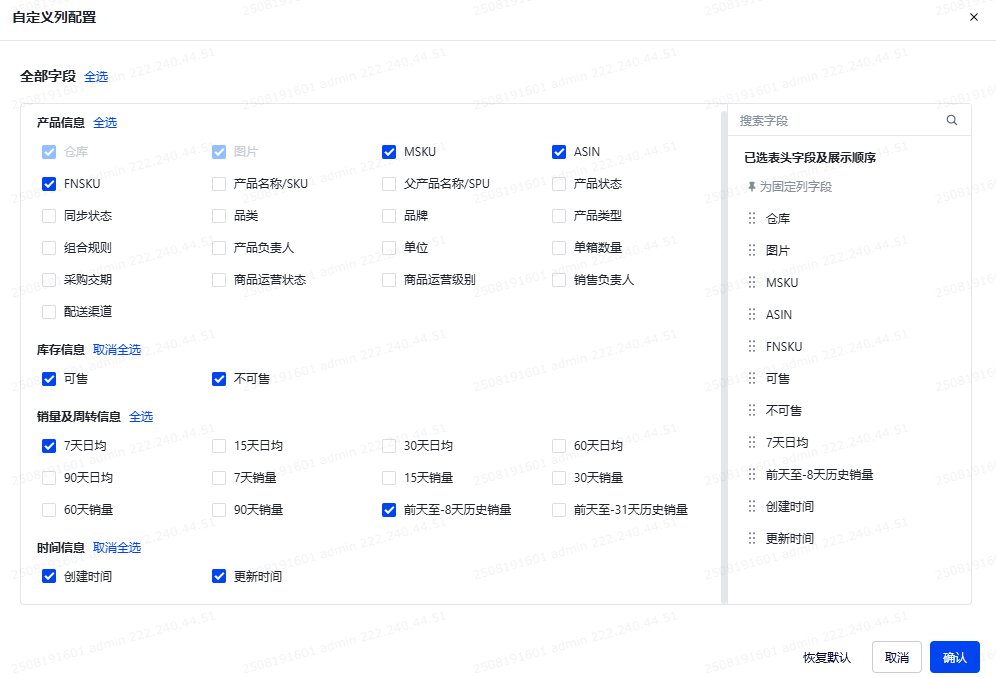Enable the 产品名称/SKU checkbox
Viewport: 996px width, 678px height.
click(219, 184)
